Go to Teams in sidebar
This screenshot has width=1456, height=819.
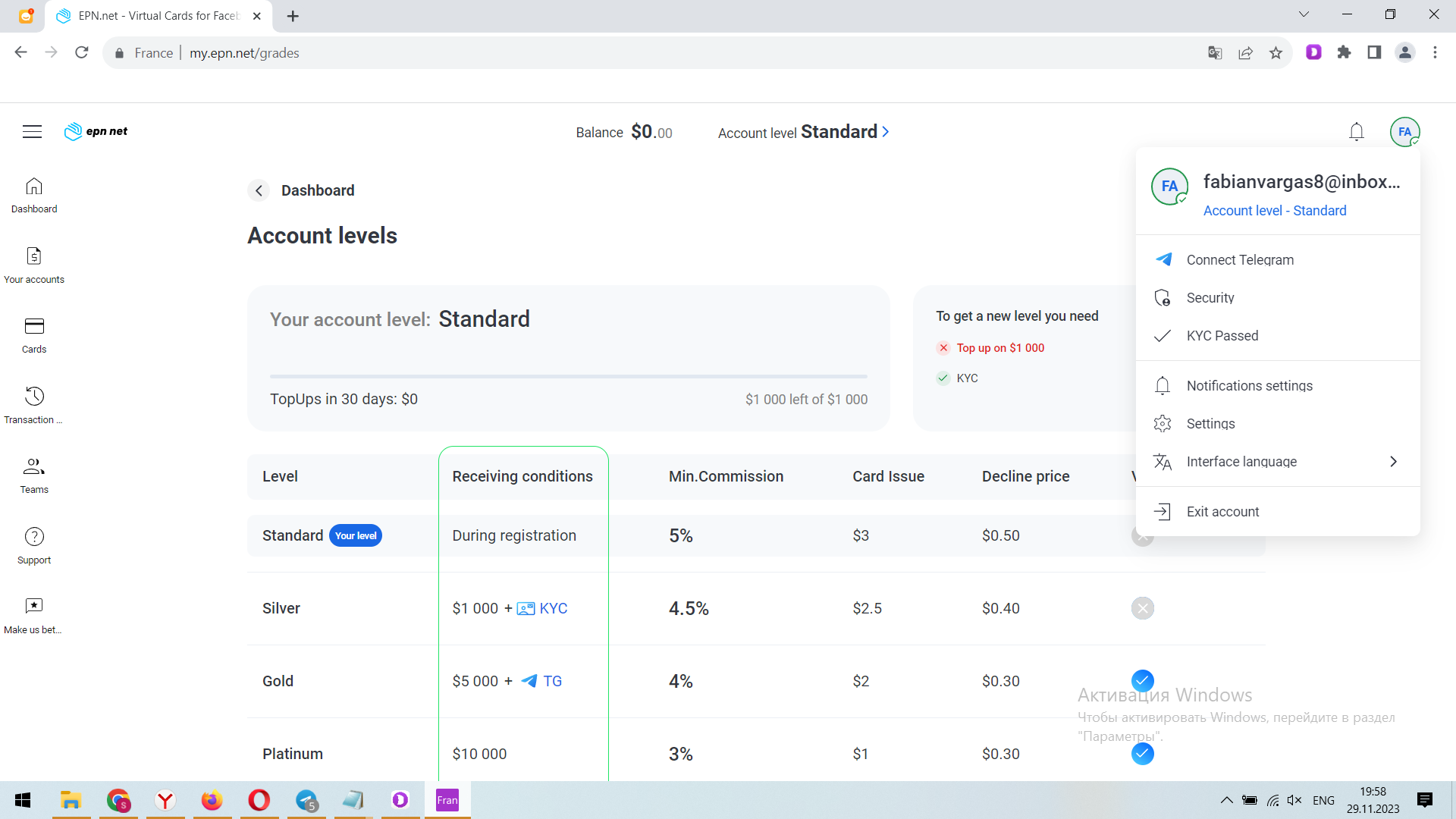click(34, 475)
